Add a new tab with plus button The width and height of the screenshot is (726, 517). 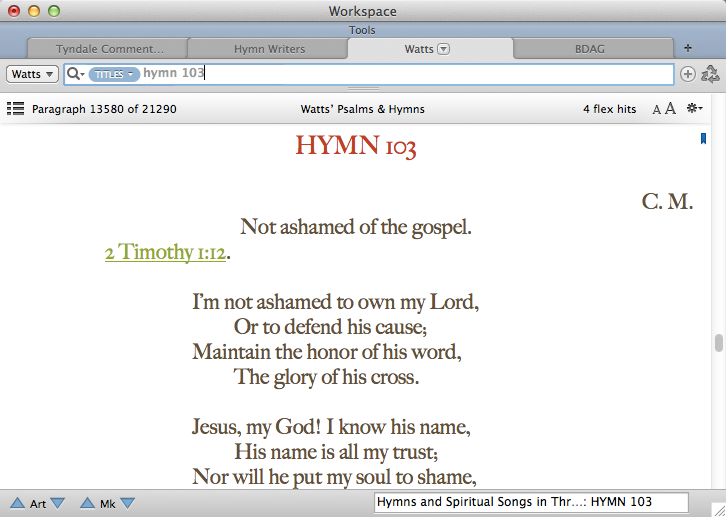pos(688,48)
